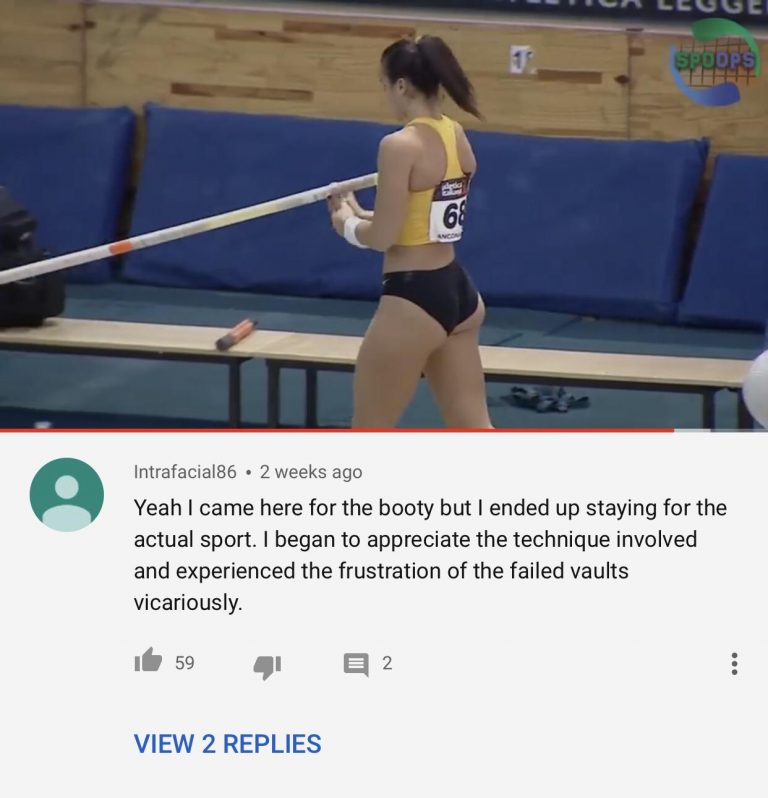The image size is (768, 798).
Task: Click the SPODPS channel watermark logo
Action: click(714, 61)
